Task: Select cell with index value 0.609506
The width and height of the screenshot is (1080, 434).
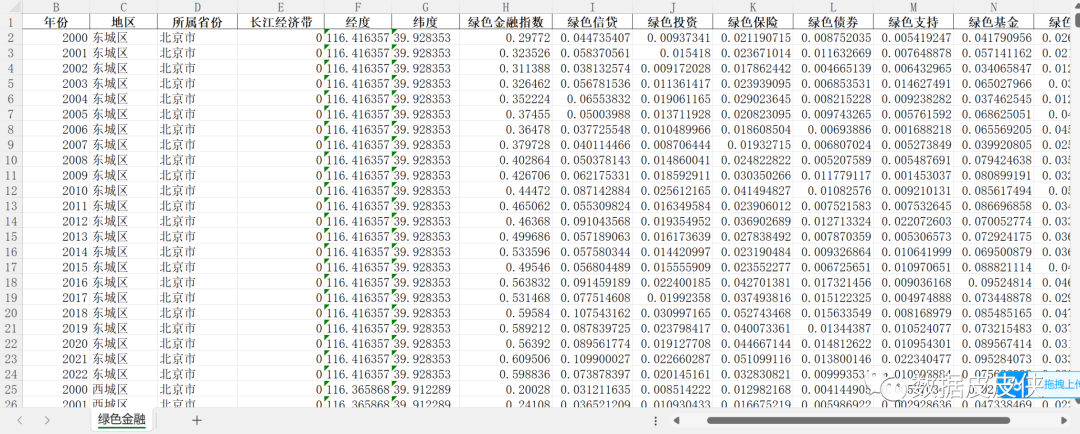Action: click(506, 358)
